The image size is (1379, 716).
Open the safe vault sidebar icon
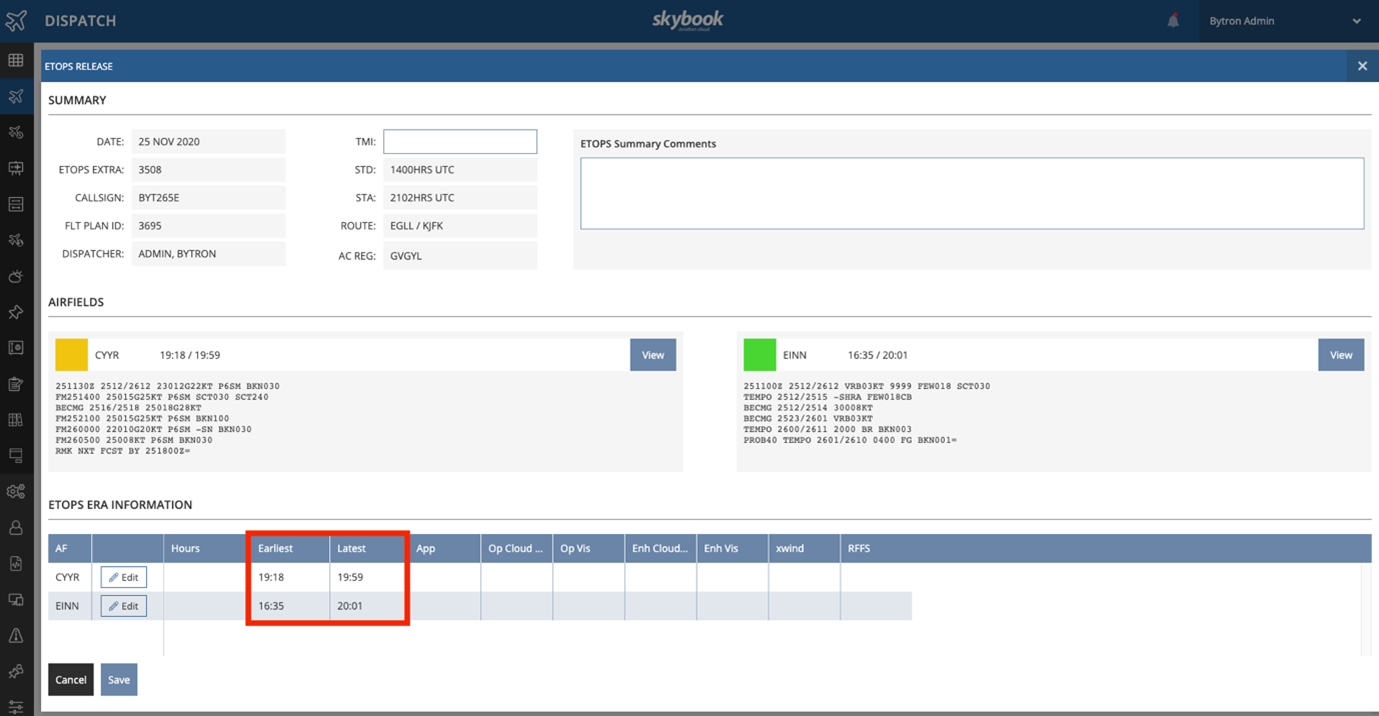16,348
